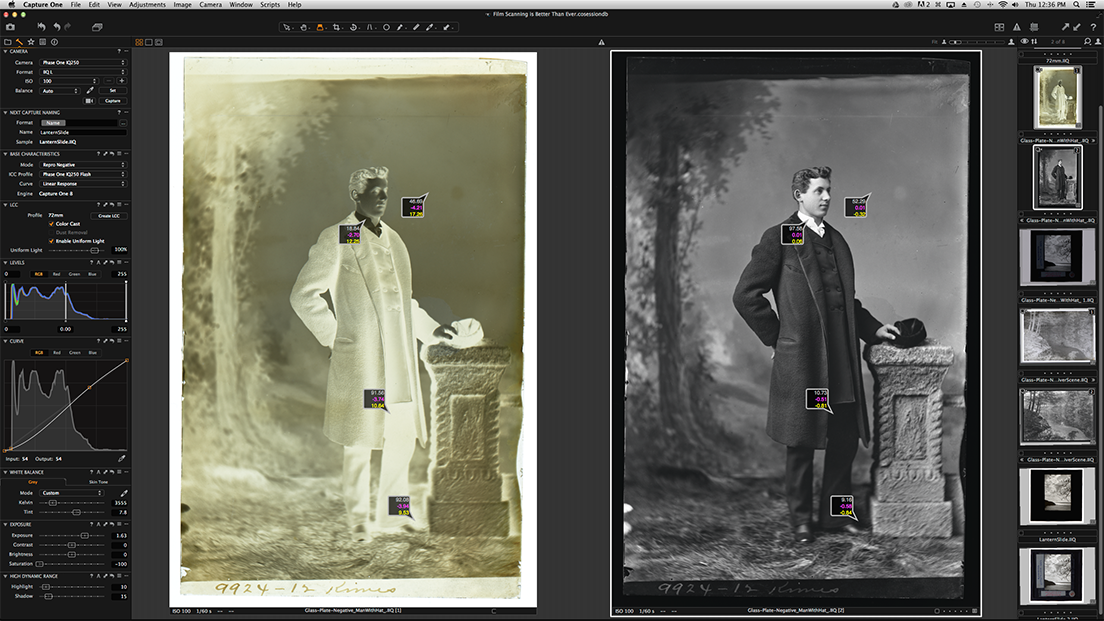Screen dimensions: 1104x621
Task: Switch viewer to multi-view grid mode
Action: pyautogui.click(x=139, y=42)
